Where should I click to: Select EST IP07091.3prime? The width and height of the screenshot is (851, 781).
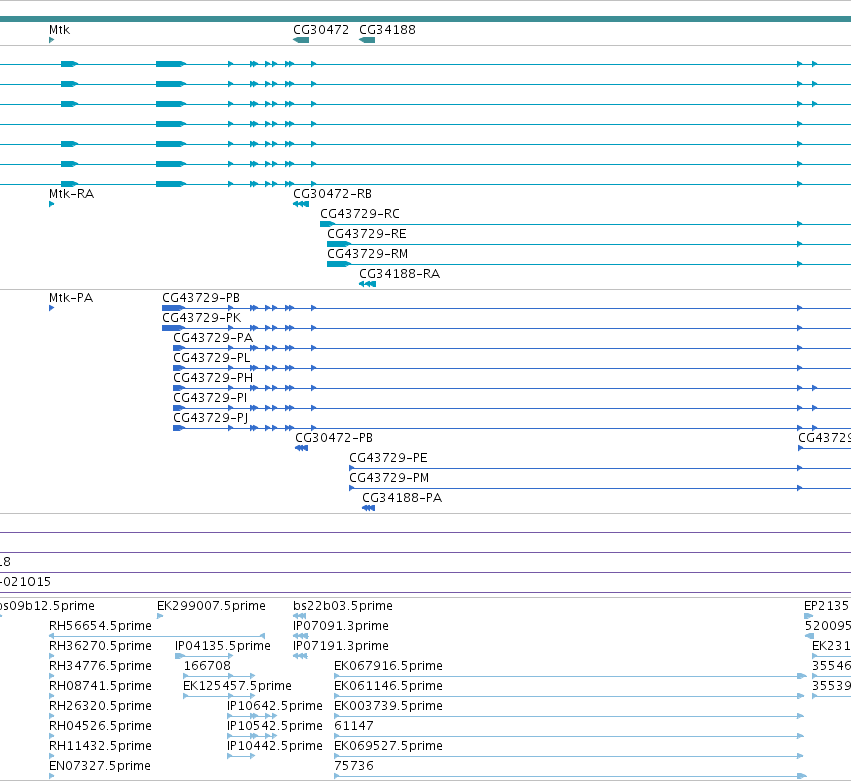click(341, 626)
